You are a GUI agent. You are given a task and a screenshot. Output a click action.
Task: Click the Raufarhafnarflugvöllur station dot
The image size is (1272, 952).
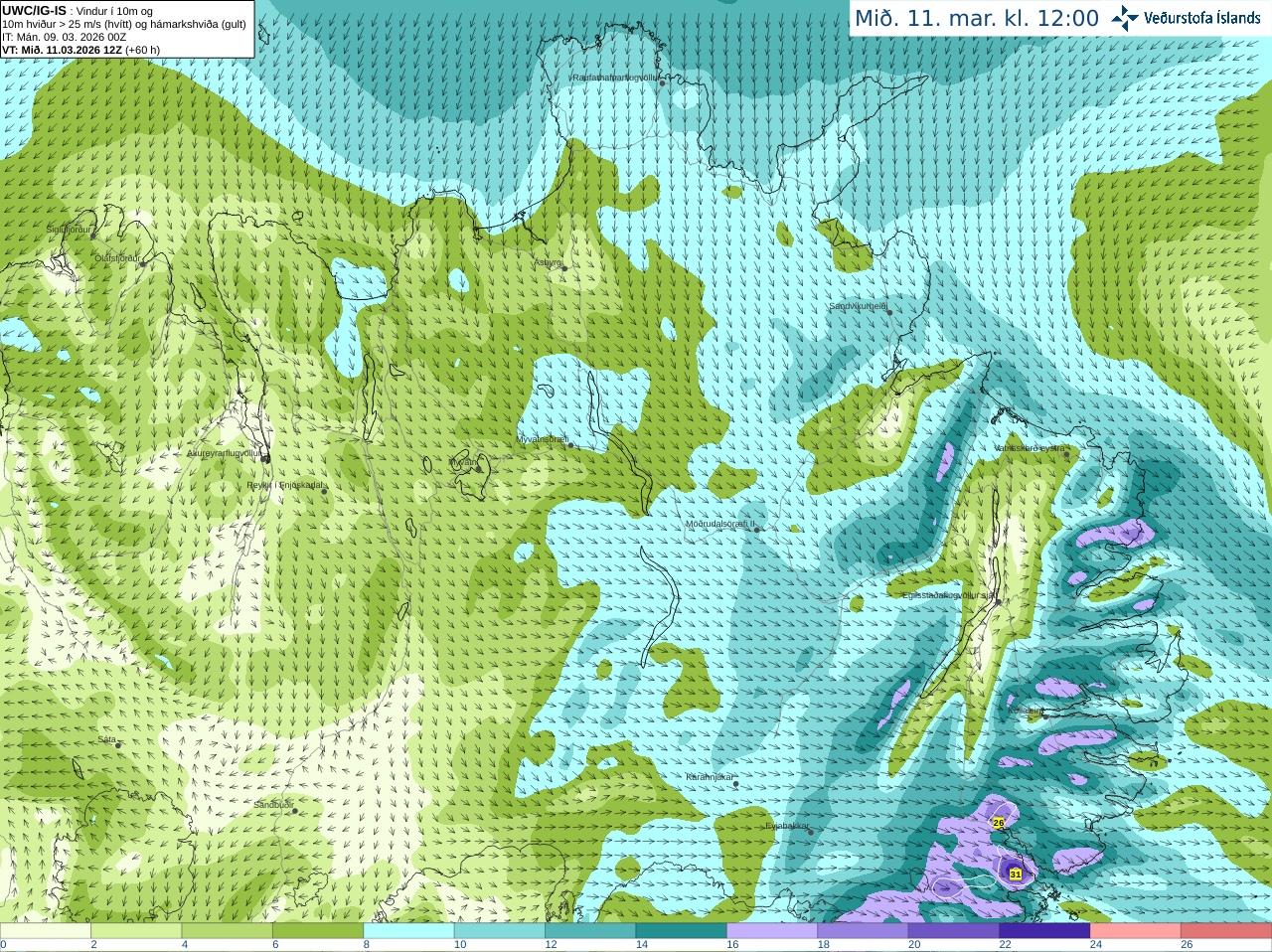tap(663, 82)
